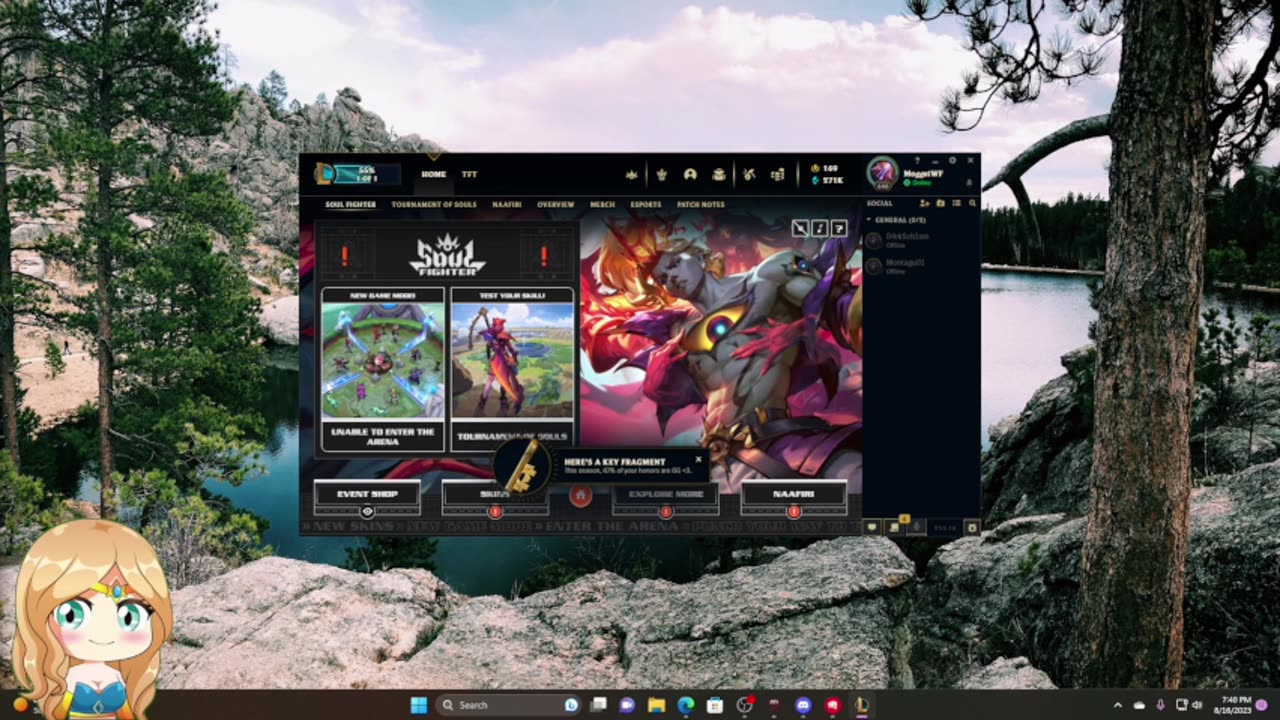Image resolution: width=1280 pixels, height=720 pixels.
Task: Switch to the TFT tab
Action: 469,174
